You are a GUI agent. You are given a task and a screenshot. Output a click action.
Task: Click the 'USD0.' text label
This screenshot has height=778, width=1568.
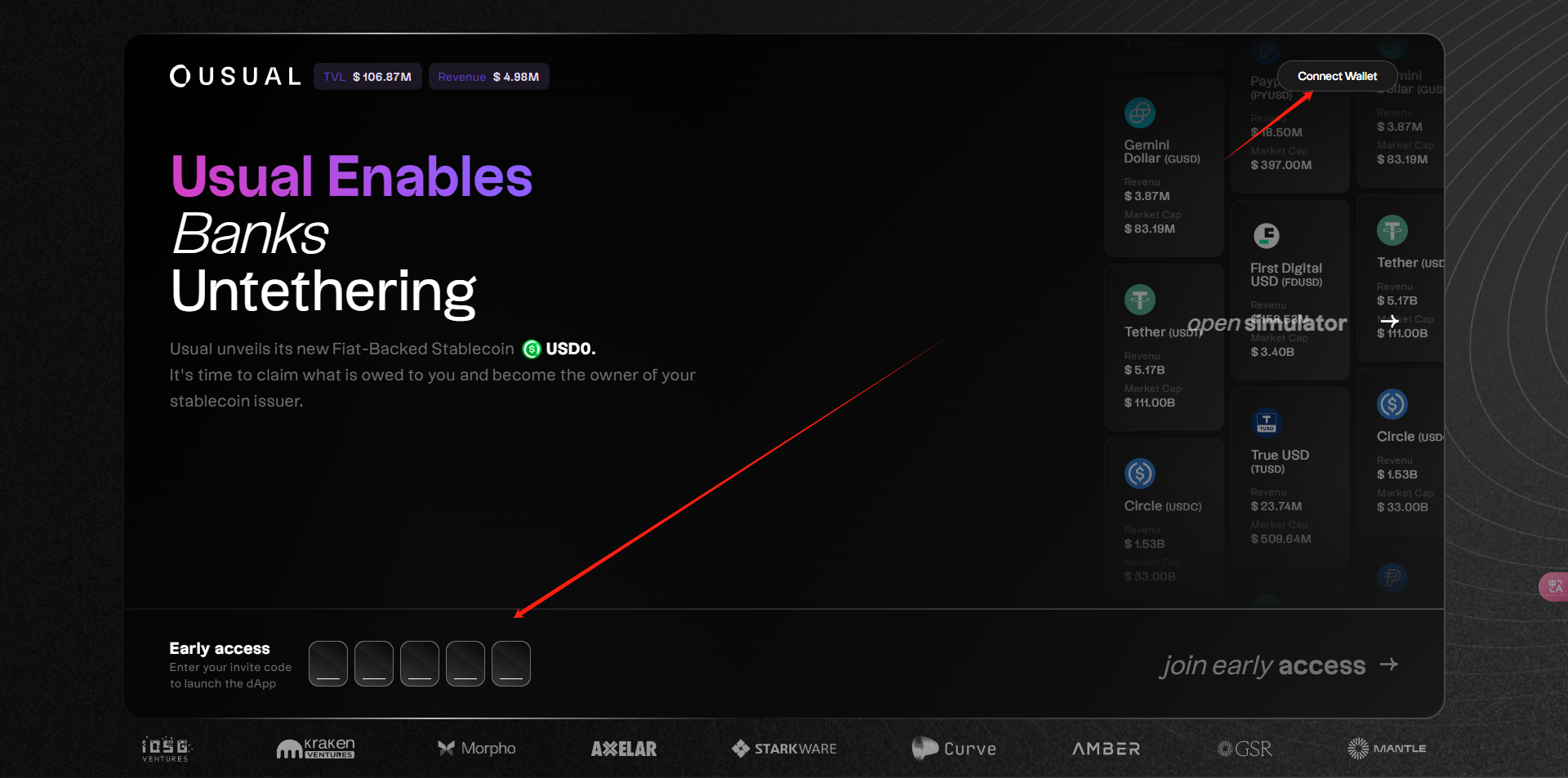point(571,349)
